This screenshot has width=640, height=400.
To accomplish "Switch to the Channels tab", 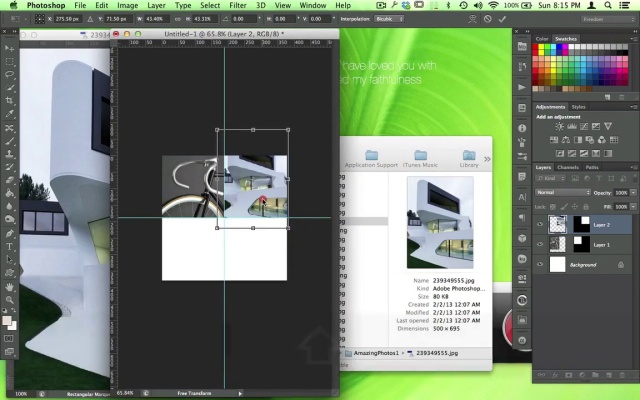I will tap(568, 167).
